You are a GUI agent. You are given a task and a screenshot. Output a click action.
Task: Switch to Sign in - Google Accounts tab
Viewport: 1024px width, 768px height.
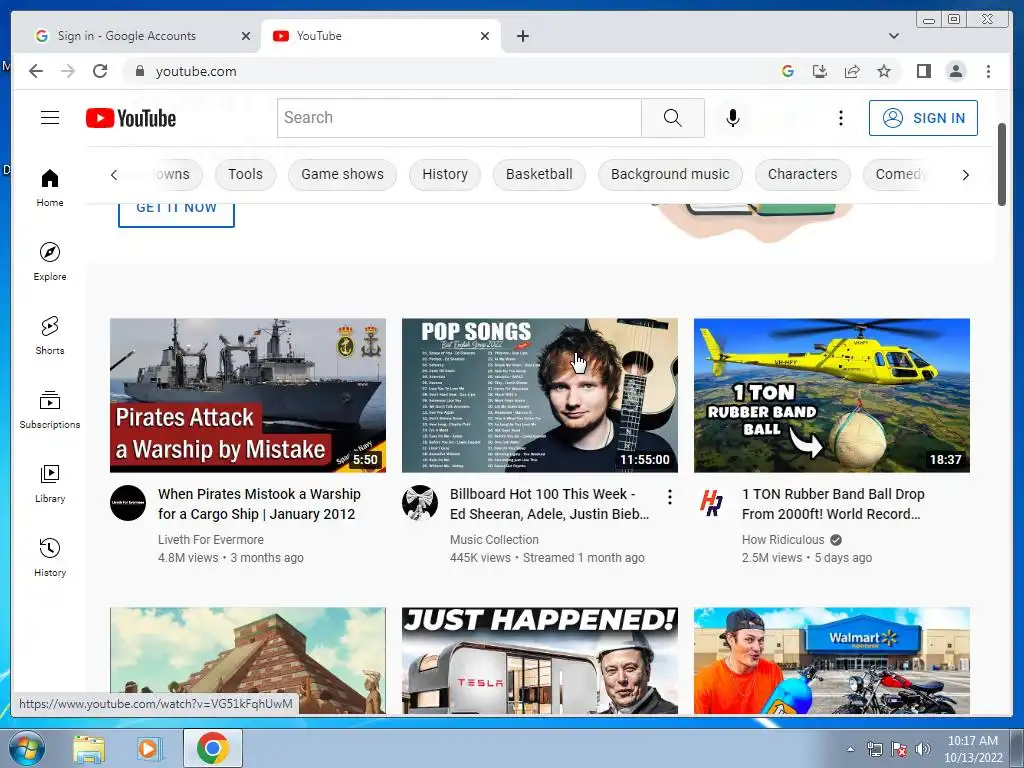tap(127, 36)
